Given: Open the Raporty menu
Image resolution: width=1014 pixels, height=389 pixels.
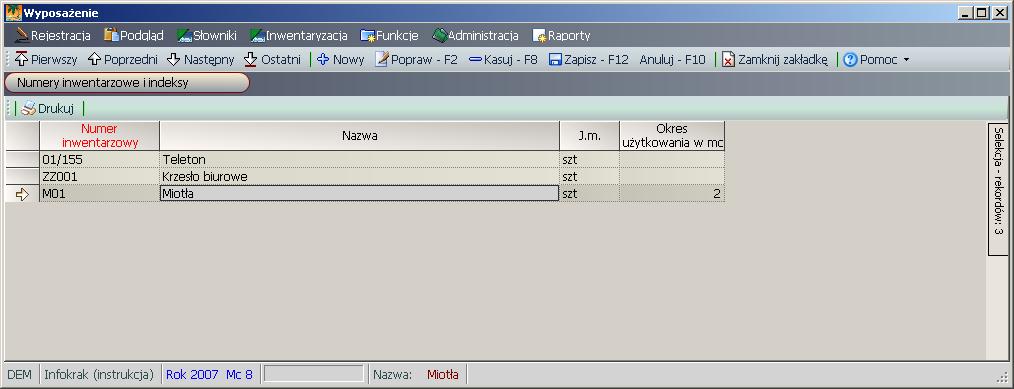Looking at the screenshot, I should [x=561, y=36].
